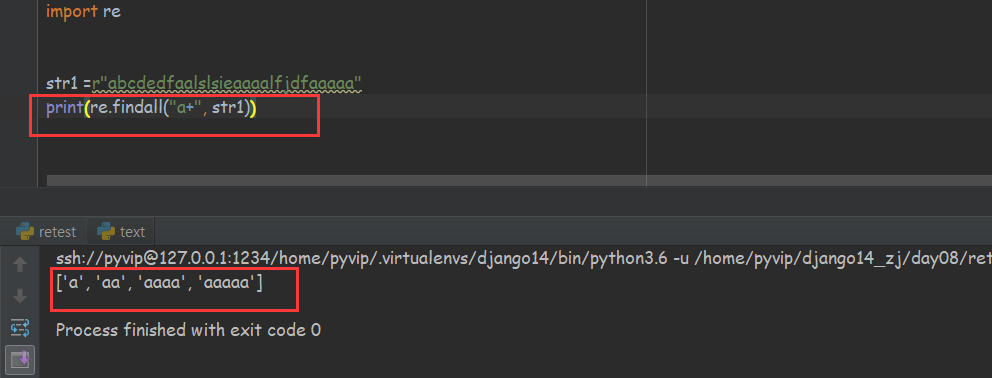
Task: Switch to the text run tab
Action: pos(121,232)
